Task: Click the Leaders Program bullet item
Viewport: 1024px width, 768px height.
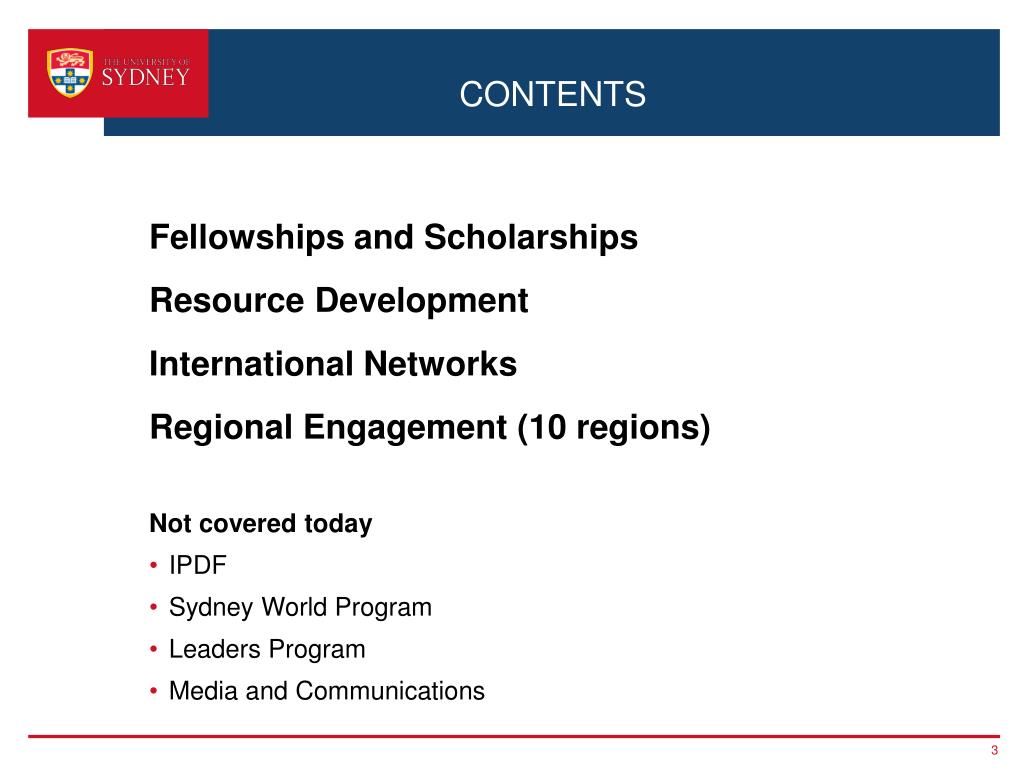Action: (x=267, y=649)
